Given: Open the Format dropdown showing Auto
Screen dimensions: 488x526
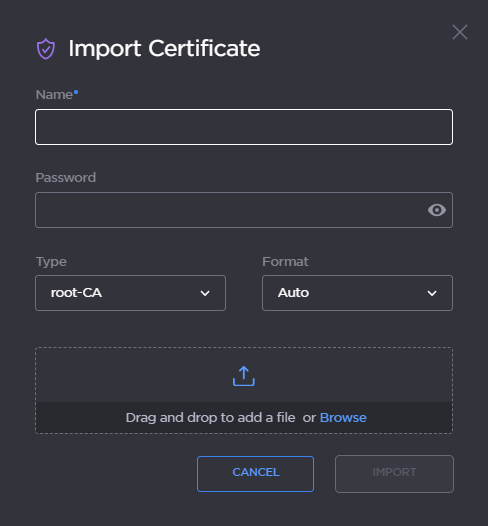Looking at the screenshot, I should pos(357,293).
